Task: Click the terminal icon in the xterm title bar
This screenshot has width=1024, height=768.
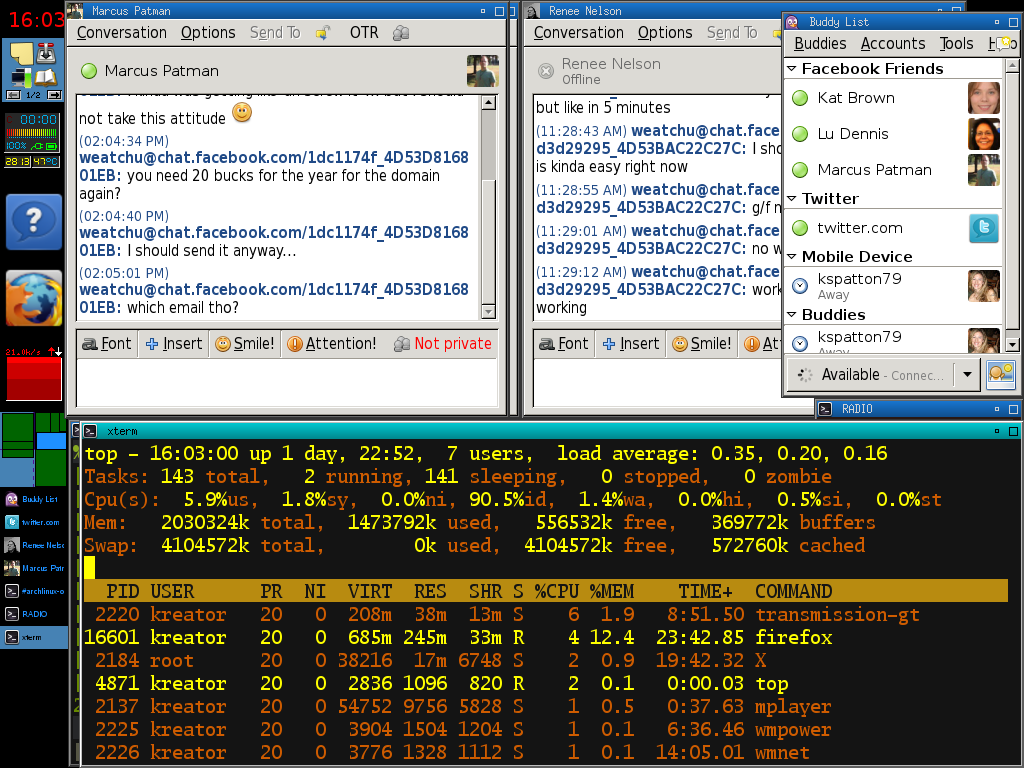Action: click(90, 431)
